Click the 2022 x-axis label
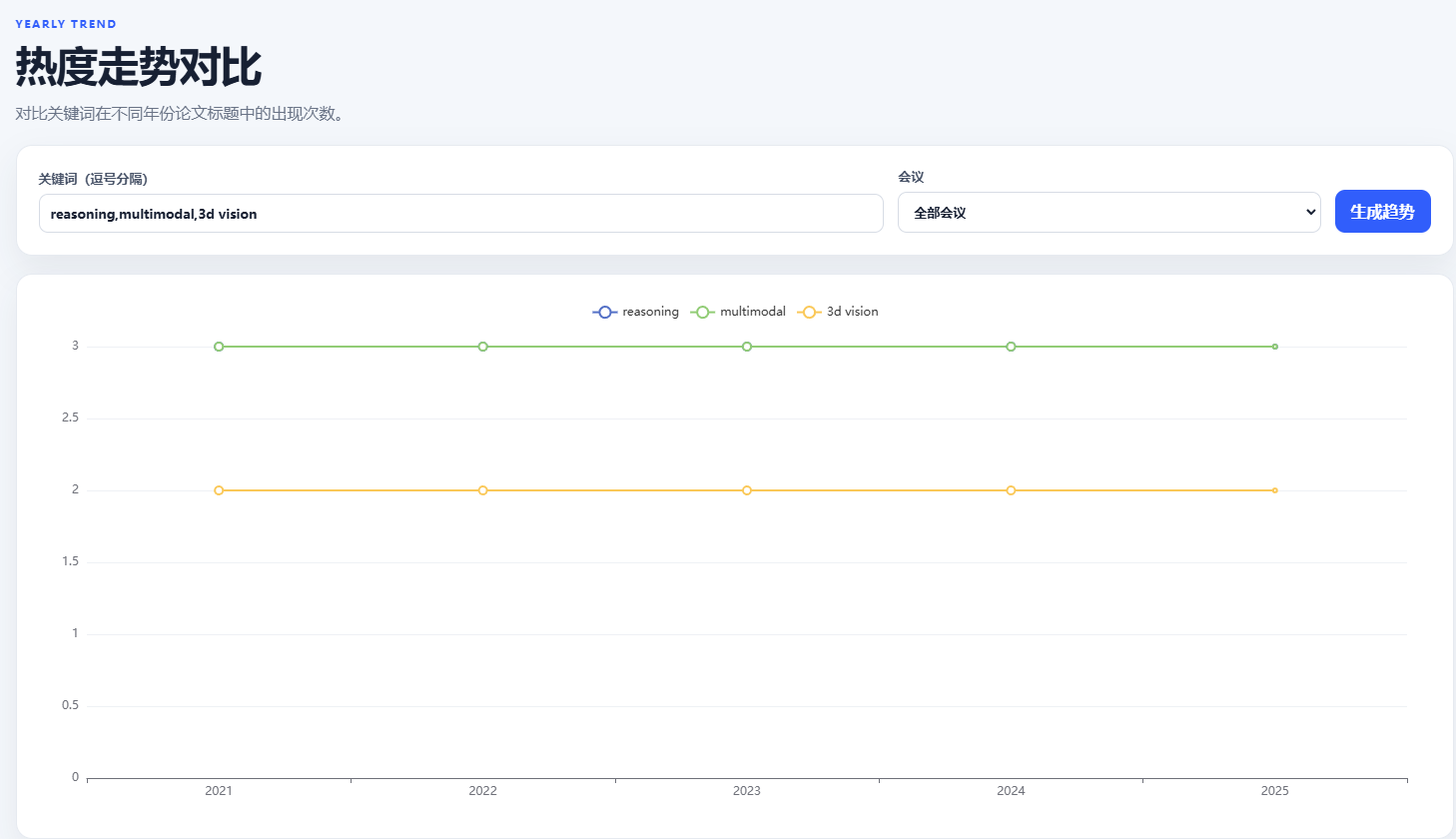Image resolution: width=1456 pixels, height=839 pixels. tap(482, 791)
